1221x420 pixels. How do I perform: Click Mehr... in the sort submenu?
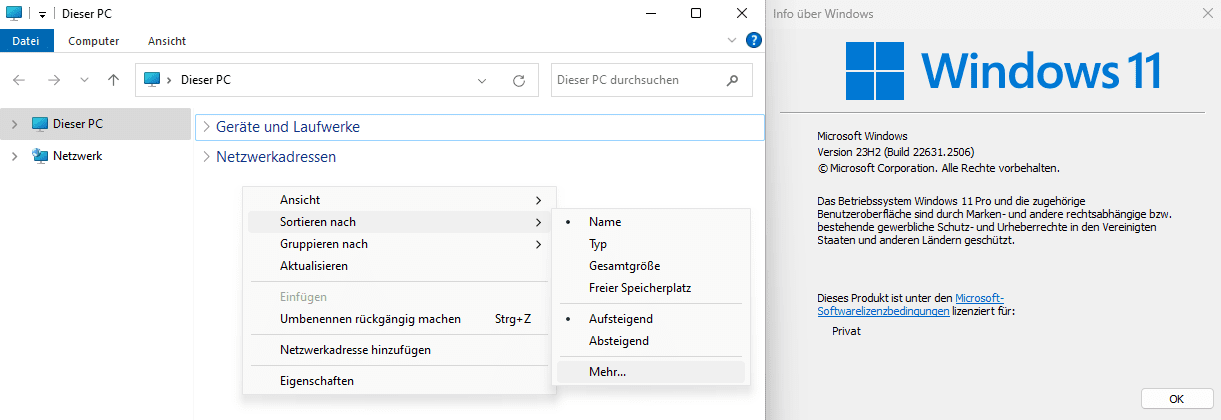(650, 372)
